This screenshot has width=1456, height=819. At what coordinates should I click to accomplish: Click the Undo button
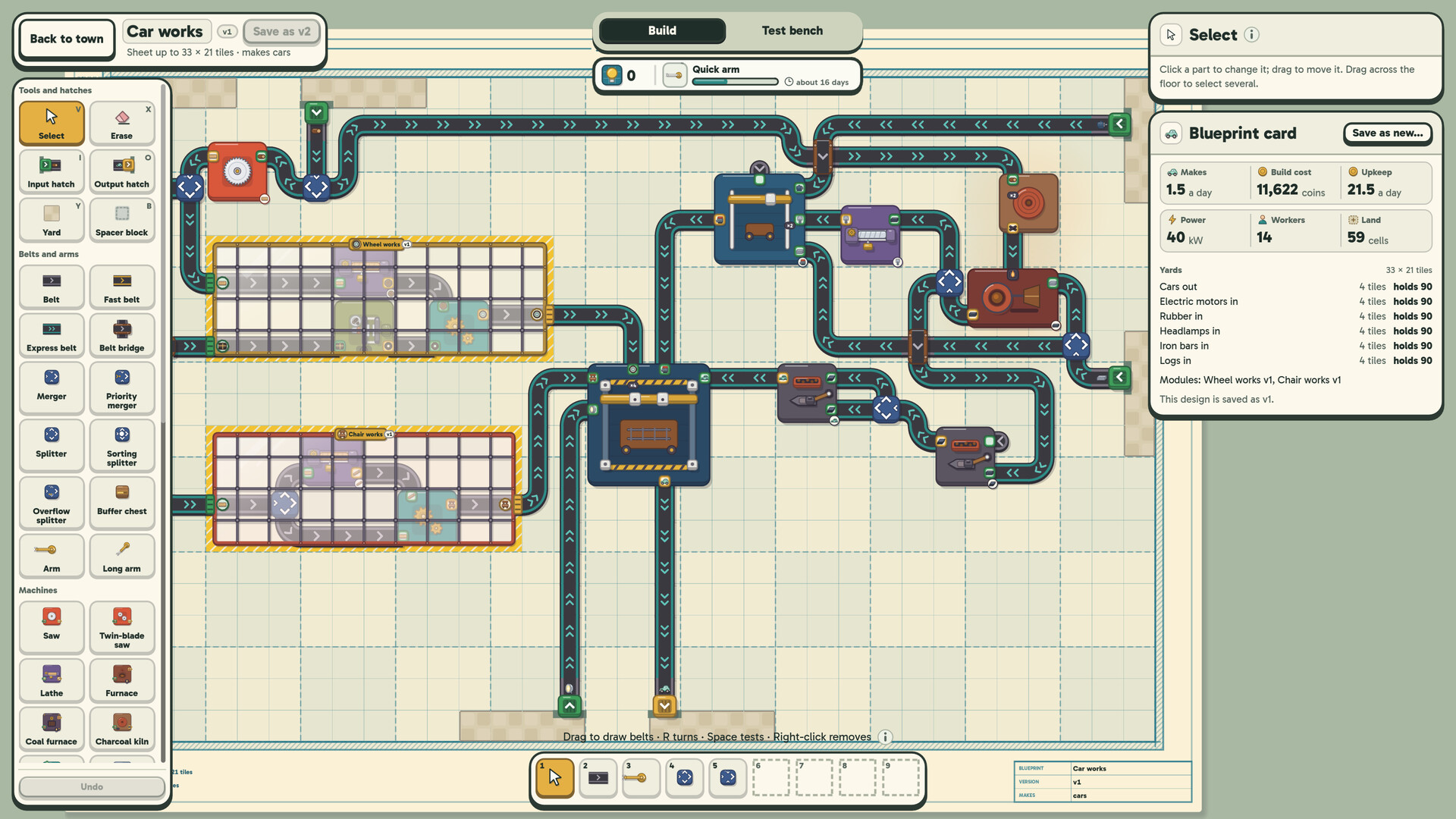pos(92,786)
